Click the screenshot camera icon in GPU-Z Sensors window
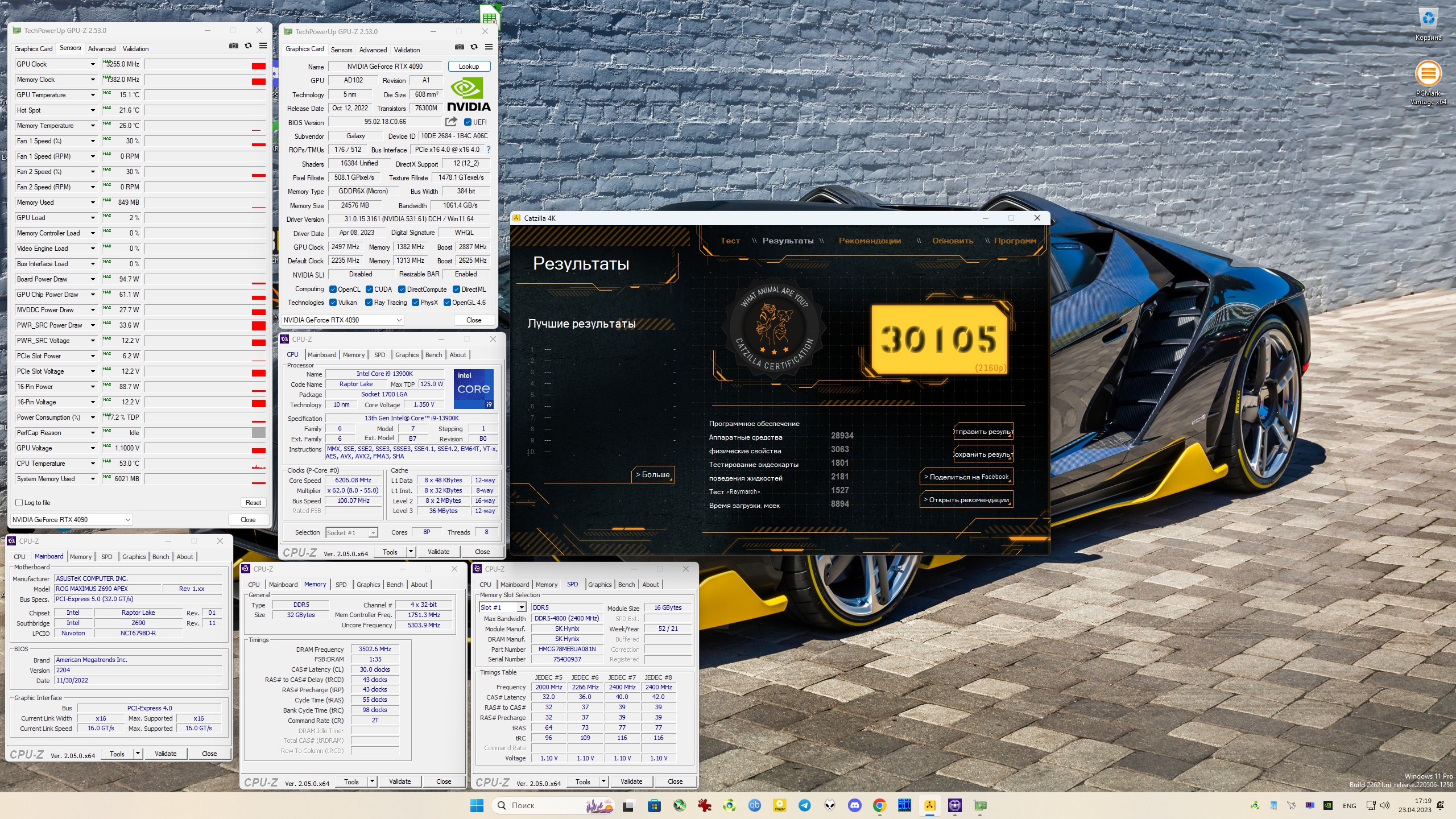 point(233,46)
